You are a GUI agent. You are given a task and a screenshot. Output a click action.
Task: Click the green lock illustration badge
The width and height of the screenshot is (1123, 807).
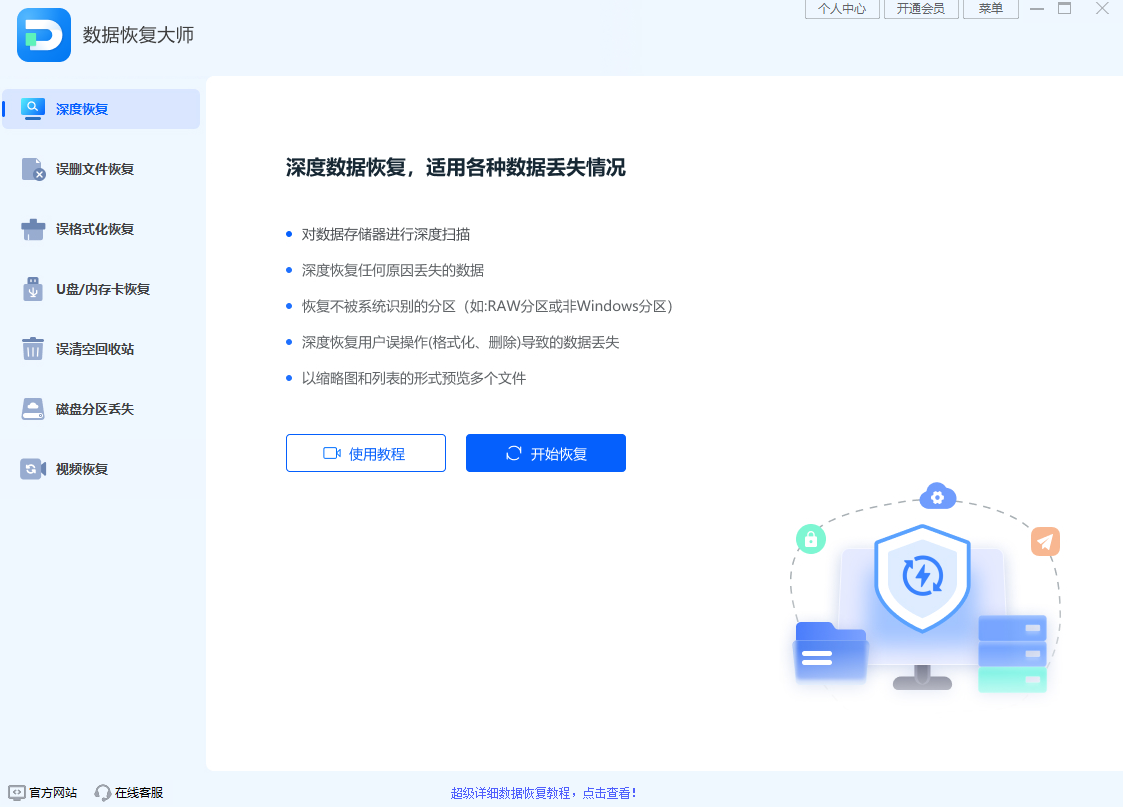point(811,539)
